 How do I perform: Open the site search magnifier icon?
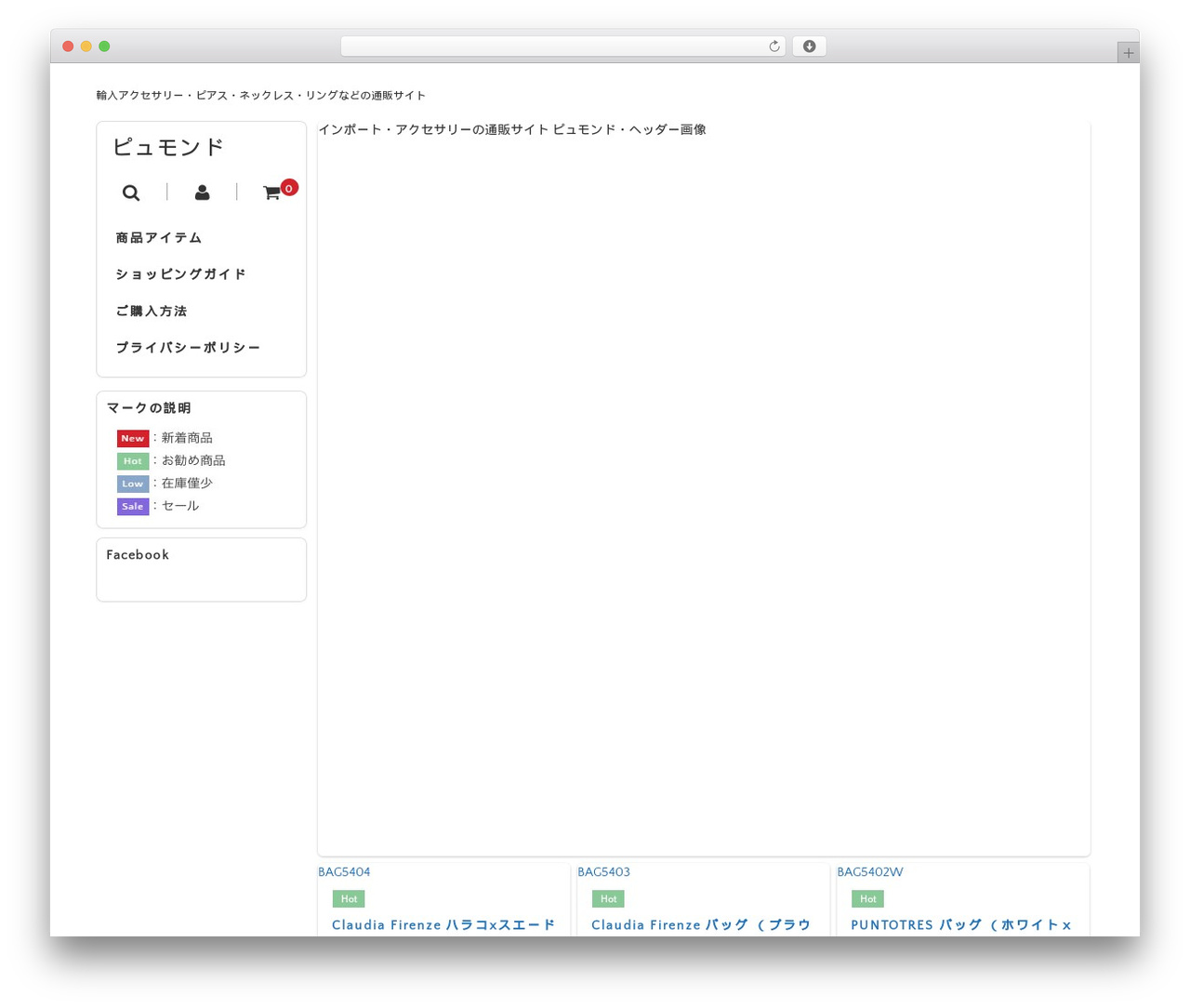[x=131, y=192]
